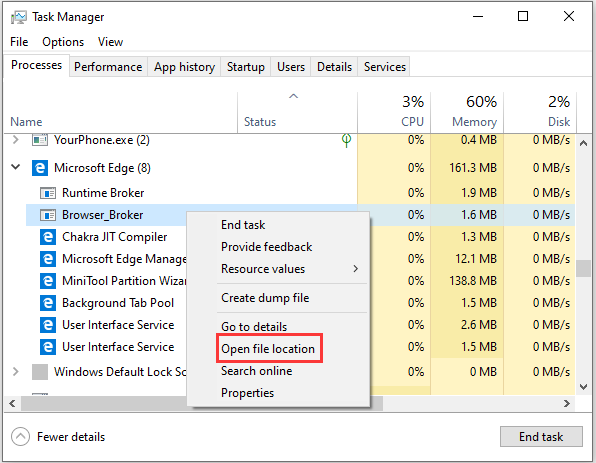Expand the Windows Default Lock Screen group
The height and width of the screenshot is (463, 596).
(x=16, y=371)
